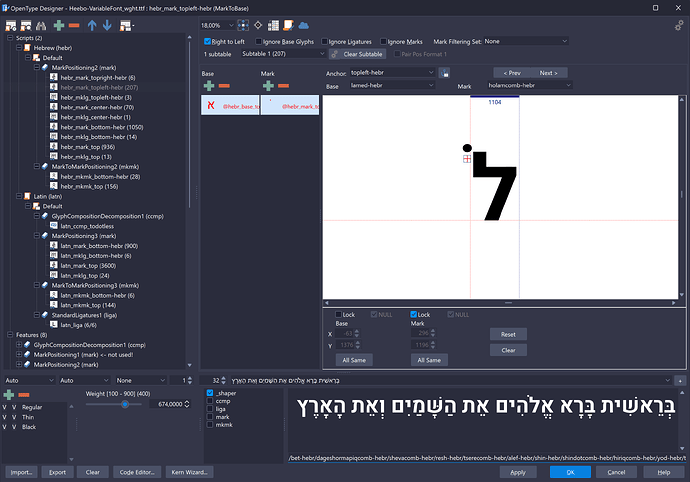The height and width of the screenshot is (482, 690).
Task: Click the padlock icon next to the Anchor field
Action: click(x=444, y=73)
